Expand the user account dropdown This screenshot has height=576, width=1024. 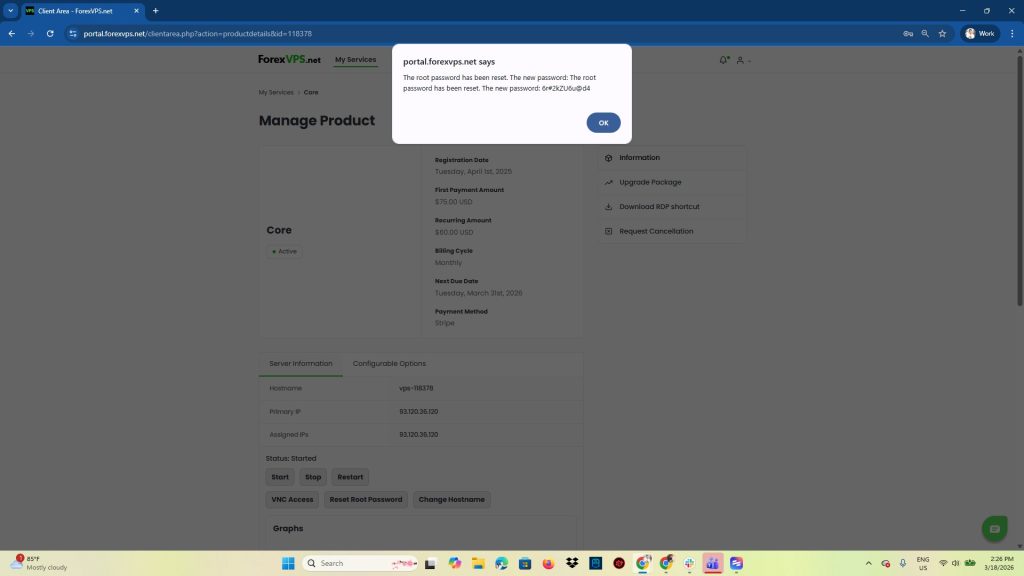(743, 60)
